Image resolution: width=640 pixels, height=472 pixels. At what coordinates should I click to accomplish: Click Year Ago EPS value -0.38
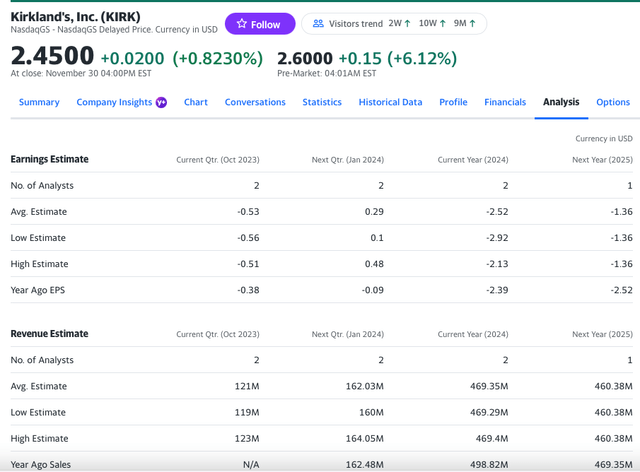pyautogui.click(x=248, y=290)
